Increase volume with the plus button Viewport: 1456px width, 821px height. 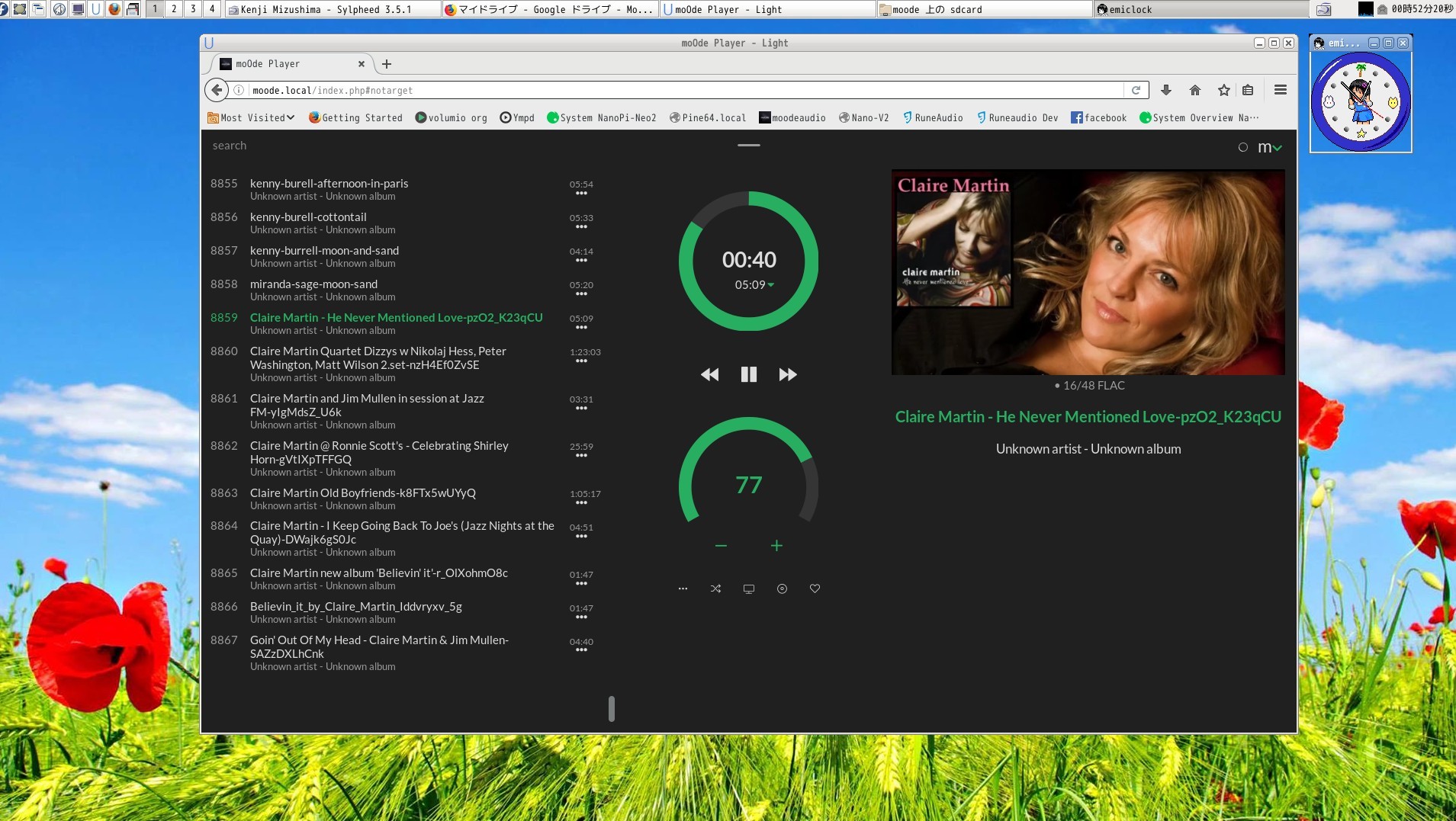tap(776, 546)
